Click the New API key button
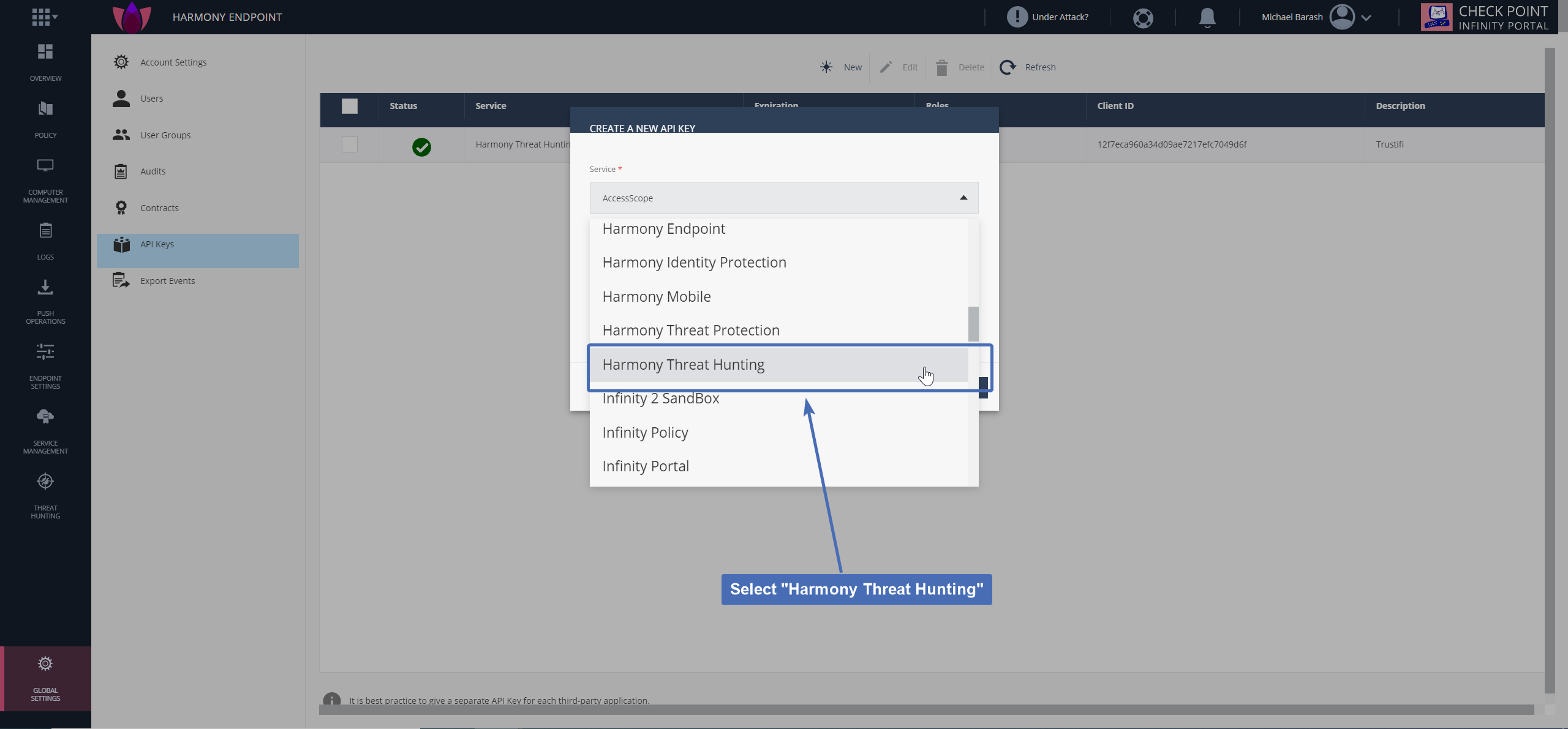 point(841,67)
